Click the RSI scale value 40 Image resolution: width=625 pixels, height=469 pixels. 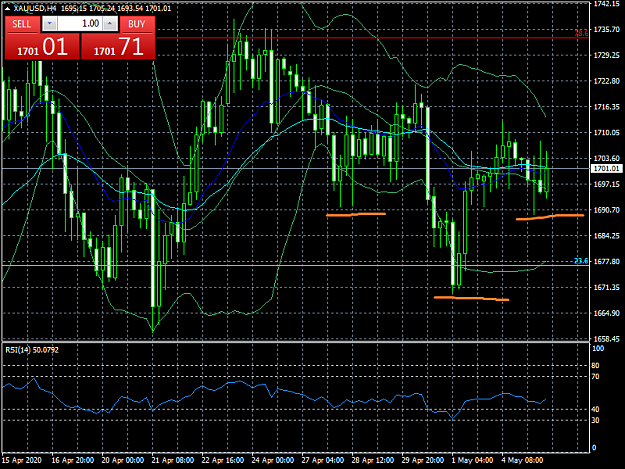click(x=595, y=409)
